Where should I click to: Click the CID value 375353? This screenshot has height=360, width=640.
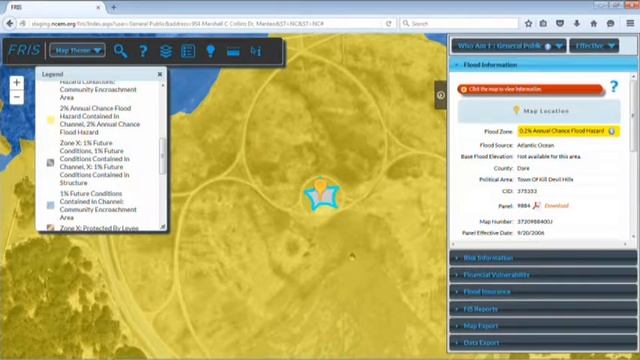coord(527,191)
